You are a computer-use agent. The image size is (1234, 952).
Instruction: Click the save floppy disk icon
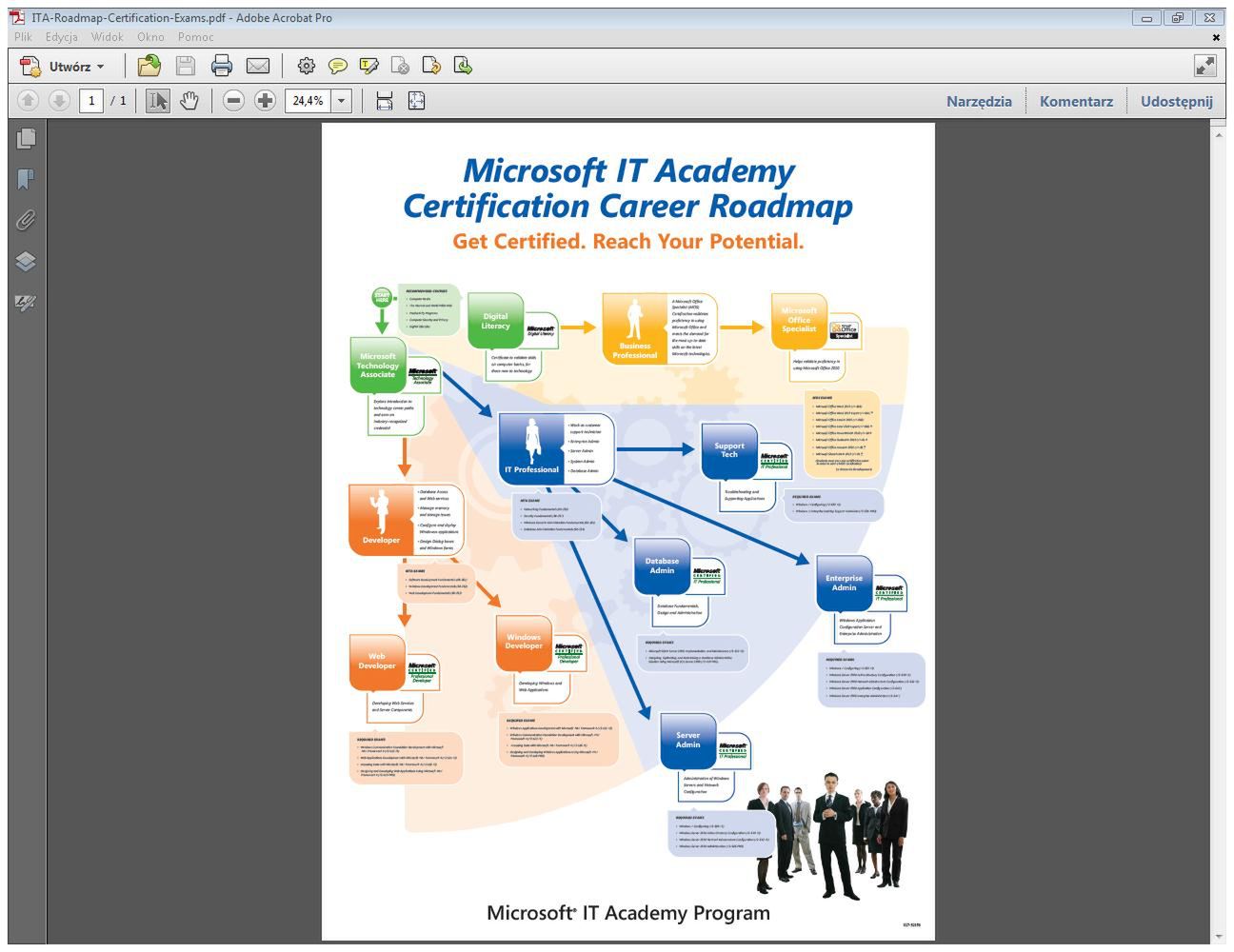[186, 66]
